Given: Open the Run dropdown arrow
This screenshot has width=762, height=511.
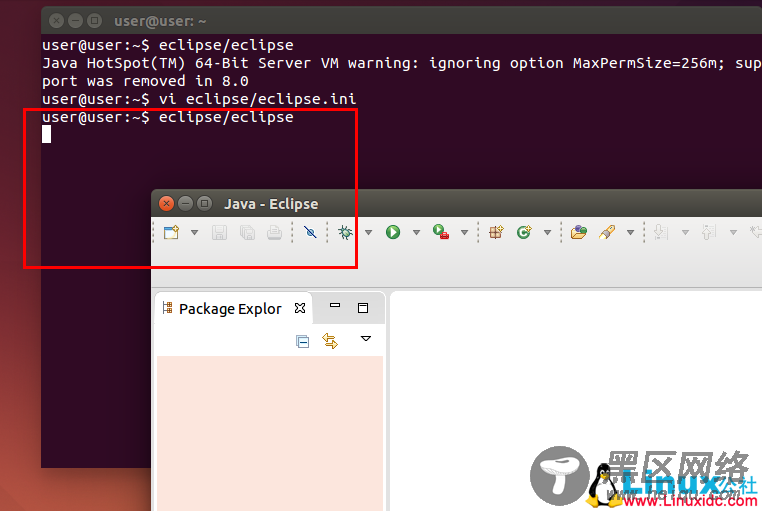Looking at the screenshot, I should pos(416,233).
